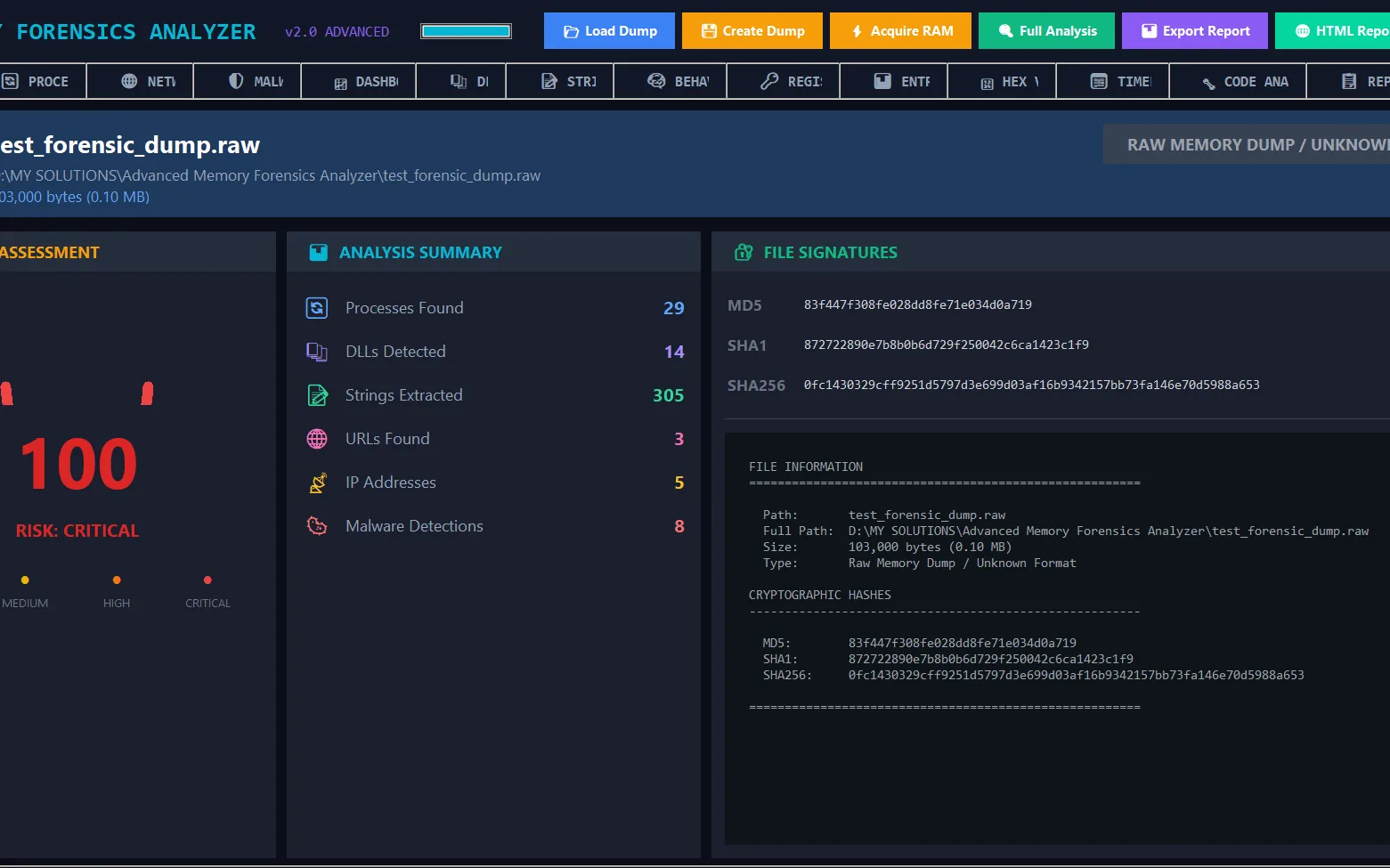The width and height of the screenshot is (1390, 868).
Task: Click the Strings Extracted count 305
Action: tap(669, 395)
